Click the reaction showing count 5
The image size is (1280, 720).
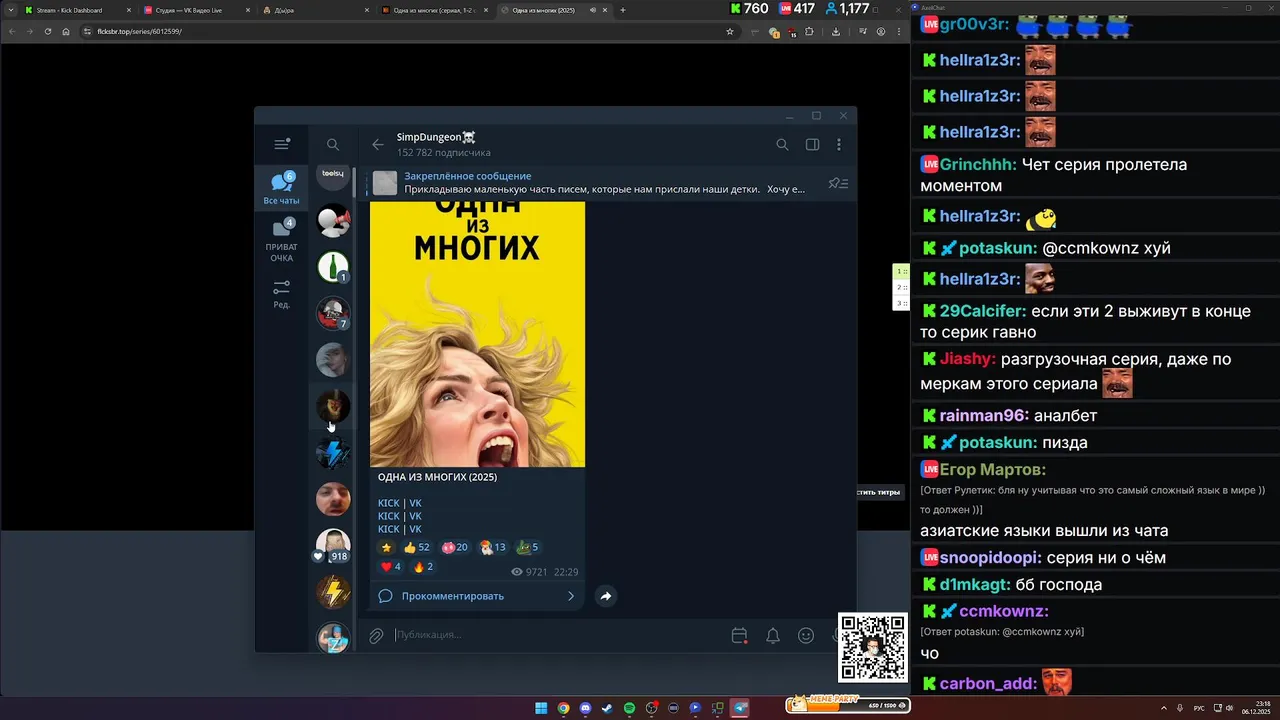pyautogui.click(x=528, y=547)
